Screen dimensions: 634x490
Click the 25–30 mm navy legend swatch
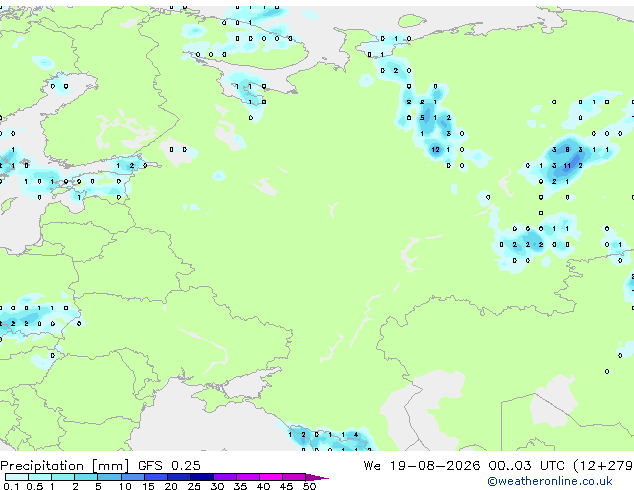202,477
